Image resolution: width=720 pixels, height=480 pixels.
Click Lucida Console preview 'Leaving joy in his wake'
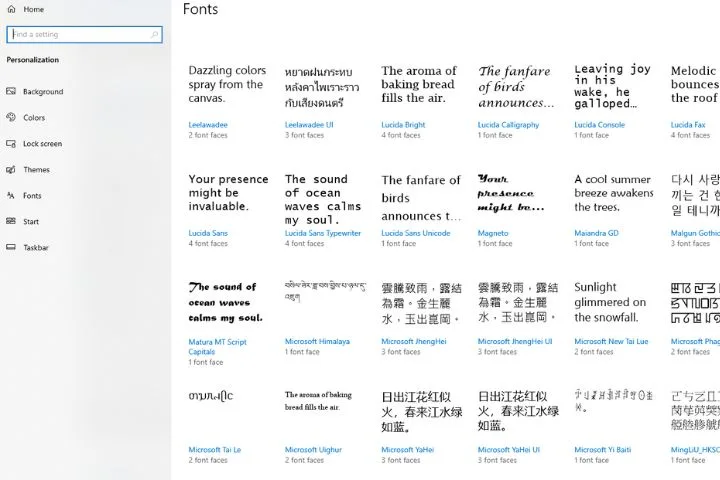[x=612, y=87]
